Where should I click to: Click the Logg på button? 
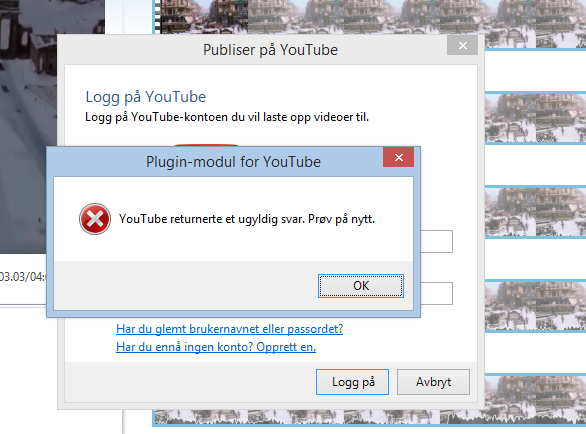pyautogui.click(x=352, y=382)
